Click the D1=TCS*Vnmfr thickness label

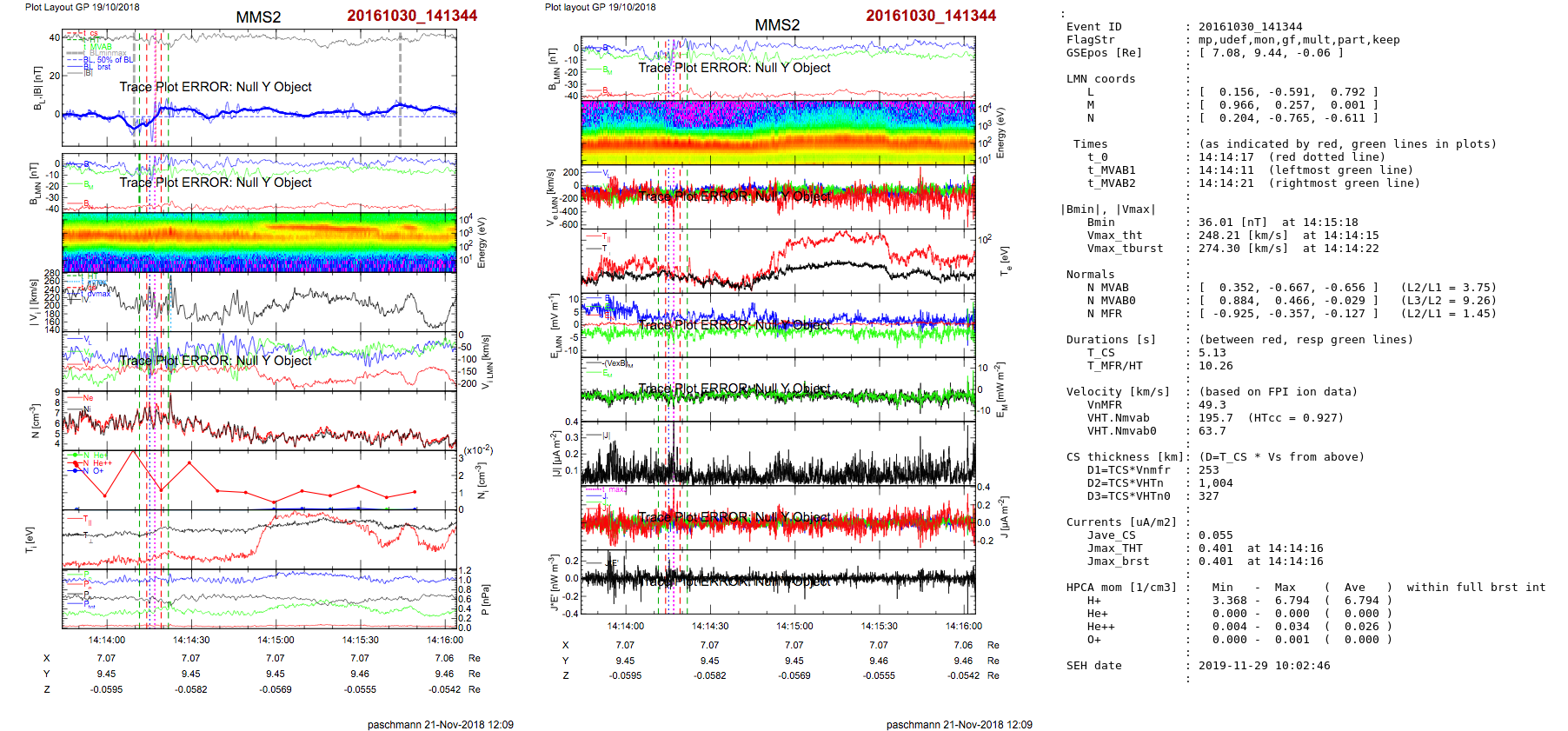(x=1128, y=470)
